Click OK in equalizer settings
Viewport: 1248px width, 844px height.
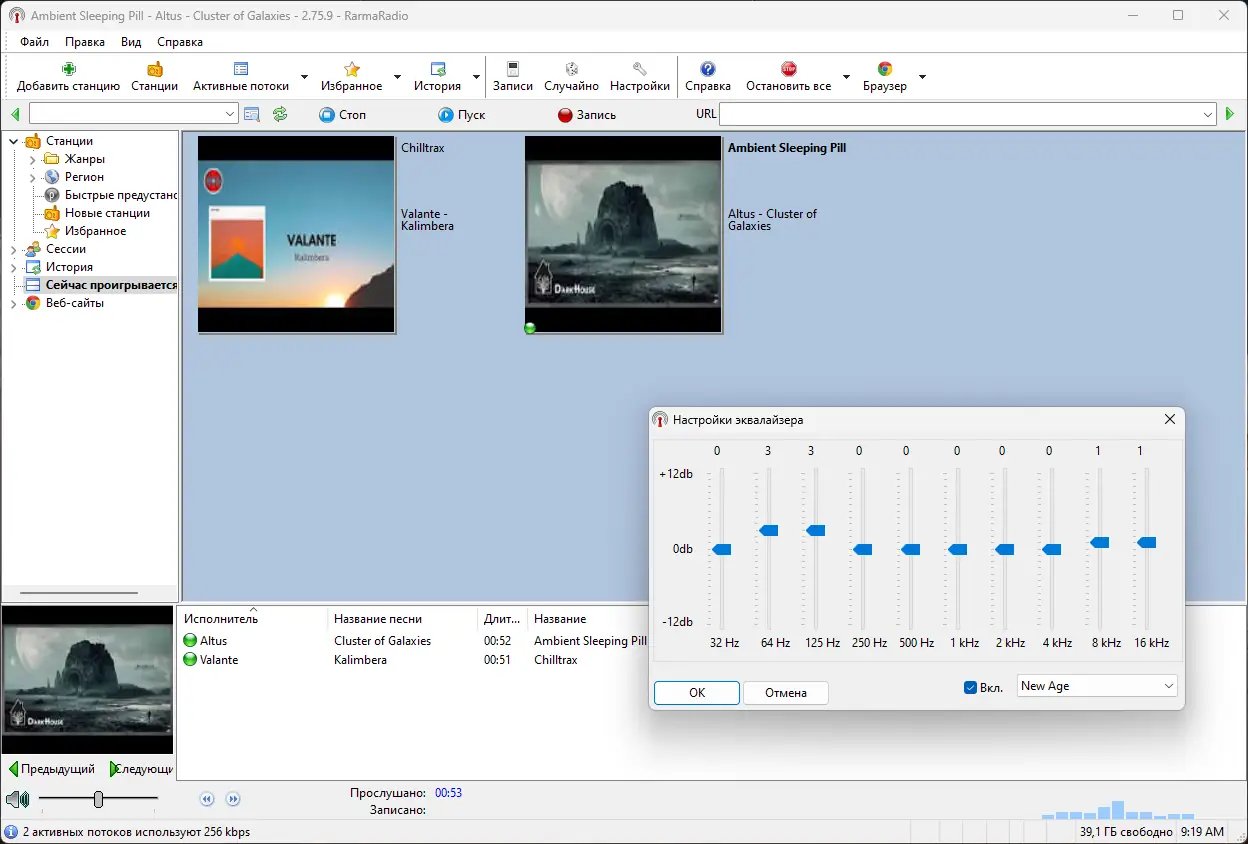pos(697,693)
